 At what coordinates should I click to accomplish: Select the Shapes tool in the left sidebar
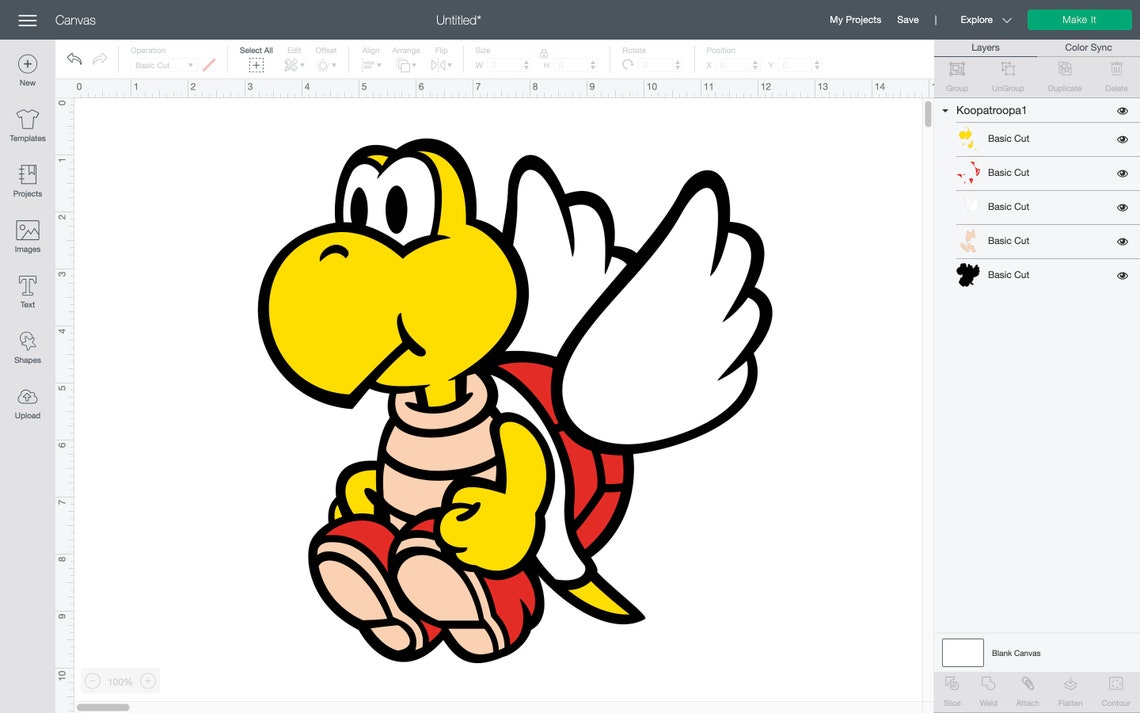pyautogui.click(x=27, y=347)
